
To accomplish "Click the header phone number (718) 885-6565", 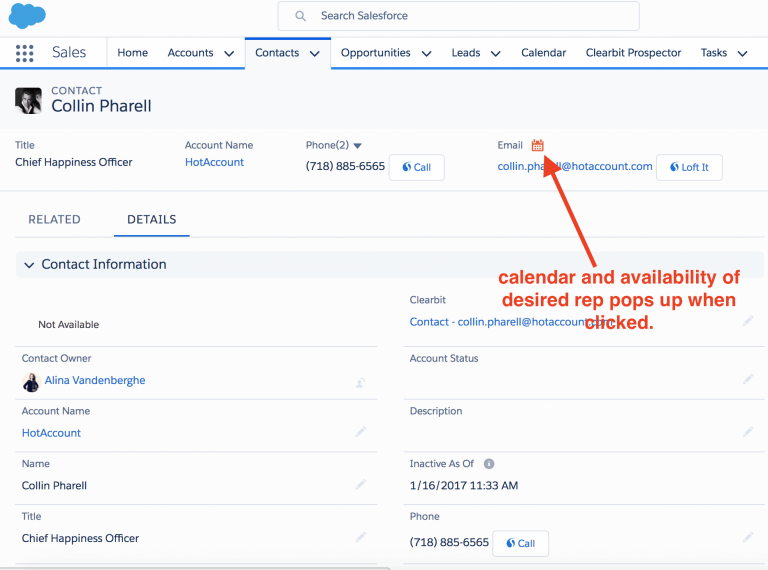I will 345,166.
